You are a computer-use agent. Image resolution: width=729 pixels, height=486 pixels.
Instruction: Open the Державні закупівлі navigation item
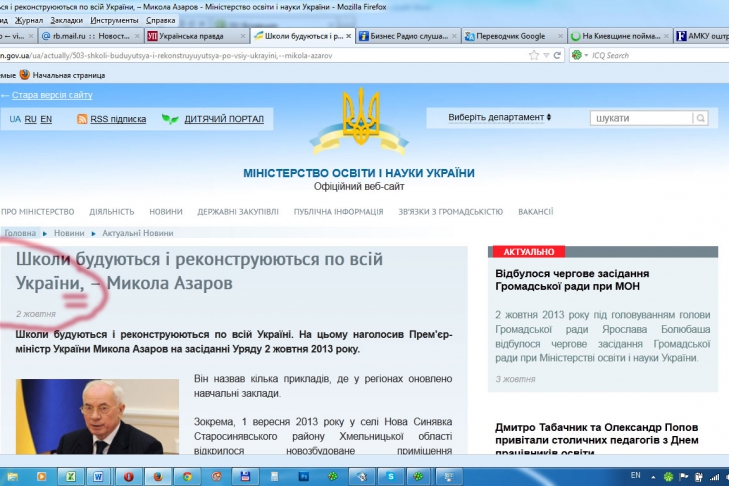click(238, 211)
